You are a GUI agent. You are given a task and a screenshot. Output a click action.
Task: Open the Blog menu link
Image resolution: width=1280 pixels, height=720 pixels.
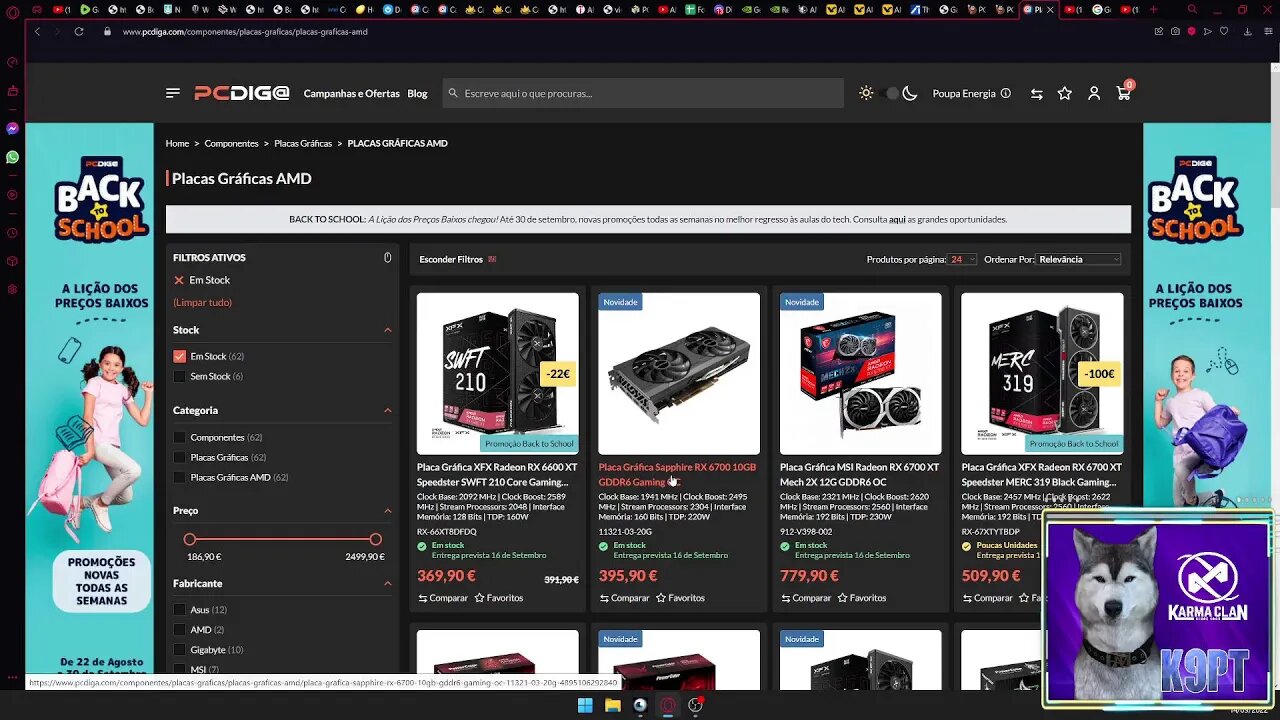coord(417,93)
